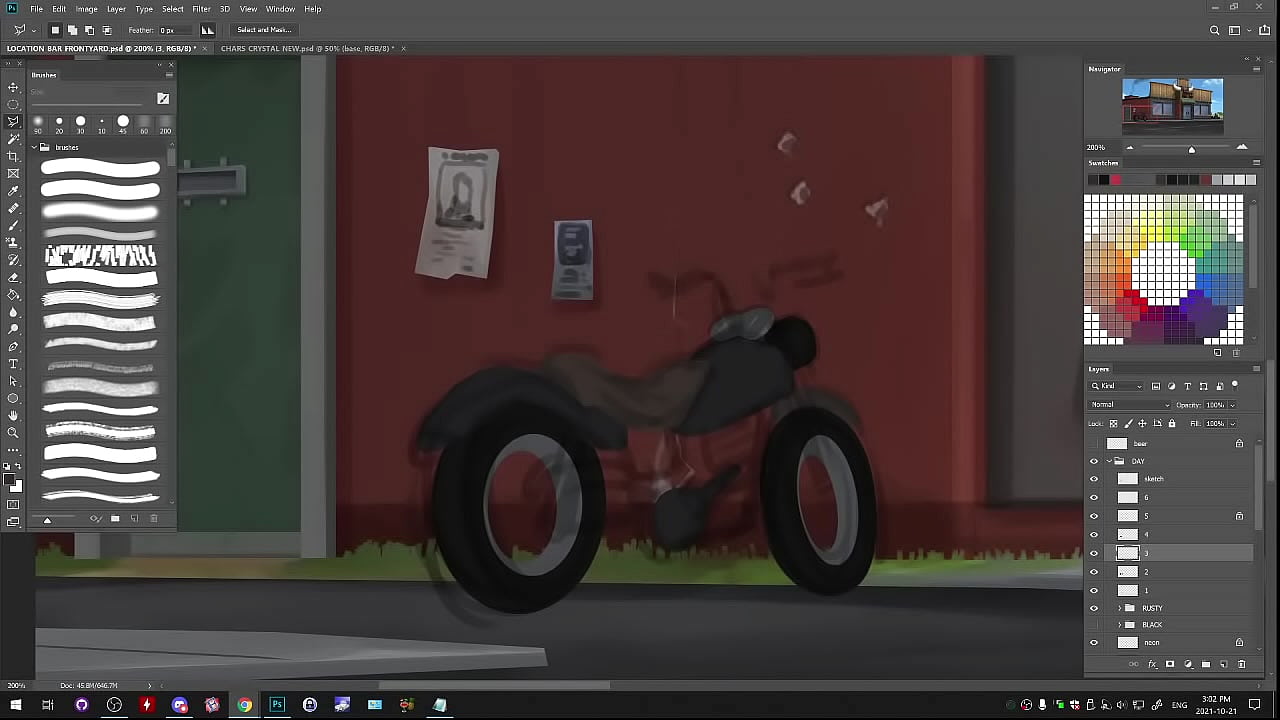Screen dimensions: 1280x720
Task: Click the Zoom tool in toolbar
Action: point(13,432)
